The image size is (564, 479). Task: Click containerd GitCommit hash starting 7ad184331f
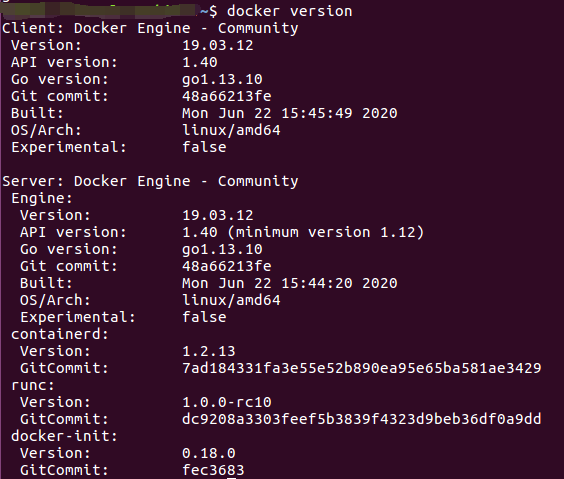pyautogui.click(x=361, y=368)
